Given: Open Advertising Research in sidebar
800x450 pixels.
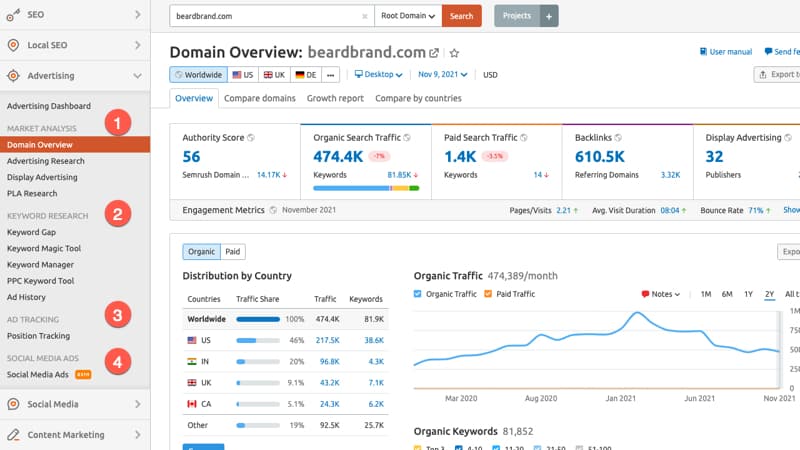Looking at the screenshot, I should (x=46, y=161).
